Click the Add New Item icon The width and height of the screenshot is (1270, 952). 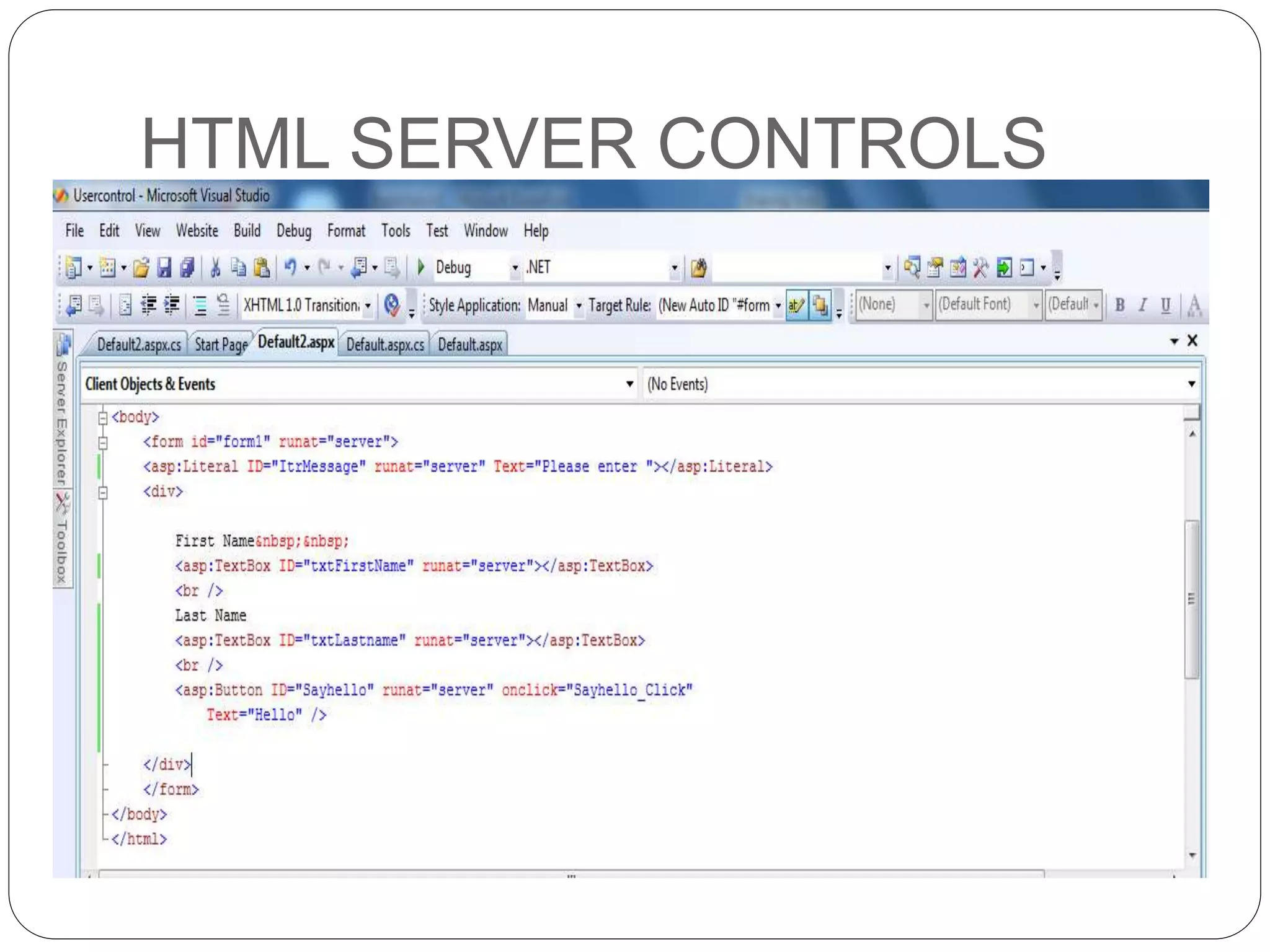coord(107,268)
